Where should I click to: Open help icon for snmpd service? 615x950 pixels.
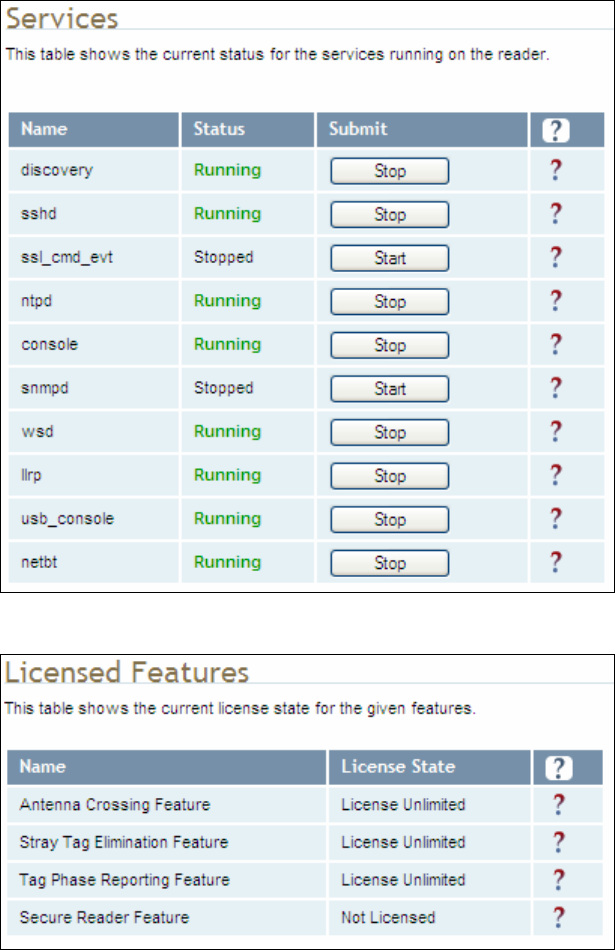click(x=556, y=388)
